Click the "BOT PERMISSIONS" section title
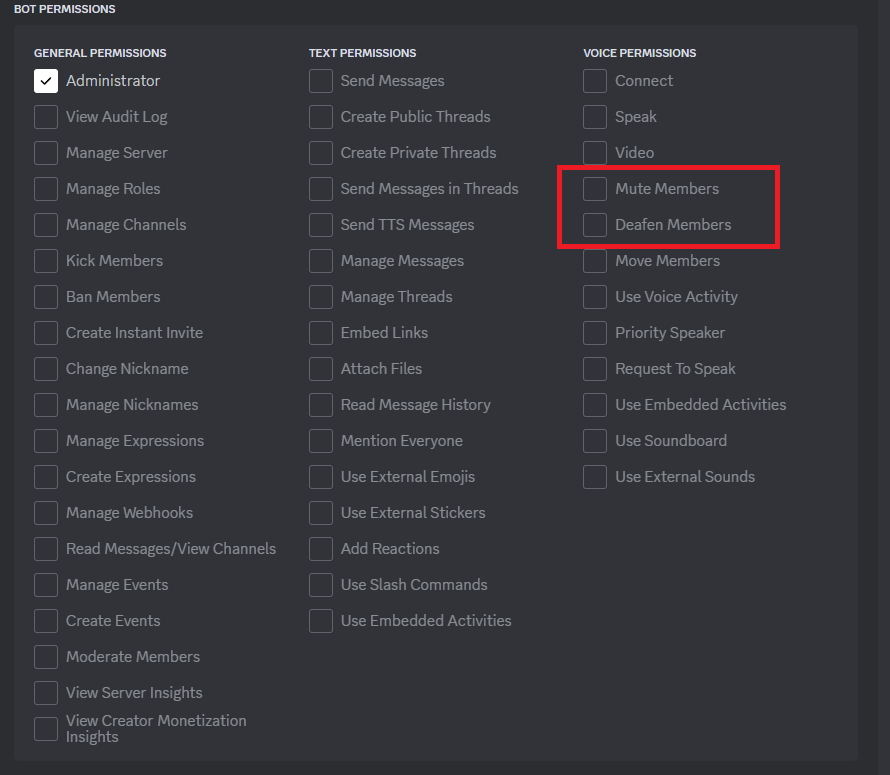The height and width of the screenshot is (775, 890). click(x=65, y=9)
